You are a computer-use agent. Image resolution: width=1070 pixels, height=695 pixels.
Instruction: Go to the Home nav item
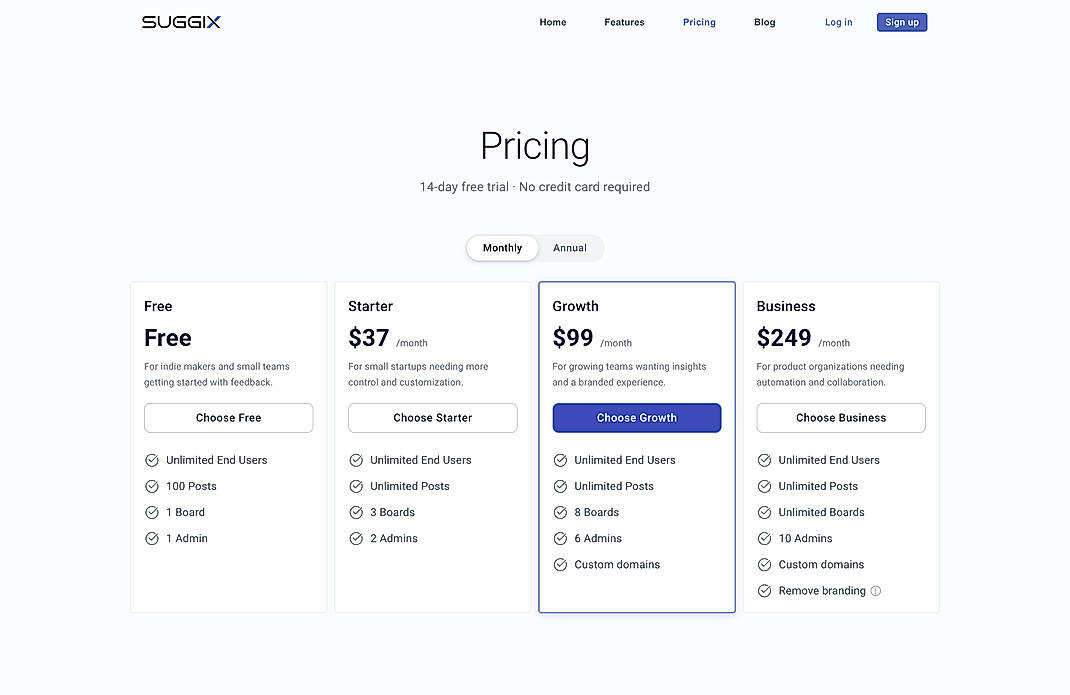tap(553, 22)
